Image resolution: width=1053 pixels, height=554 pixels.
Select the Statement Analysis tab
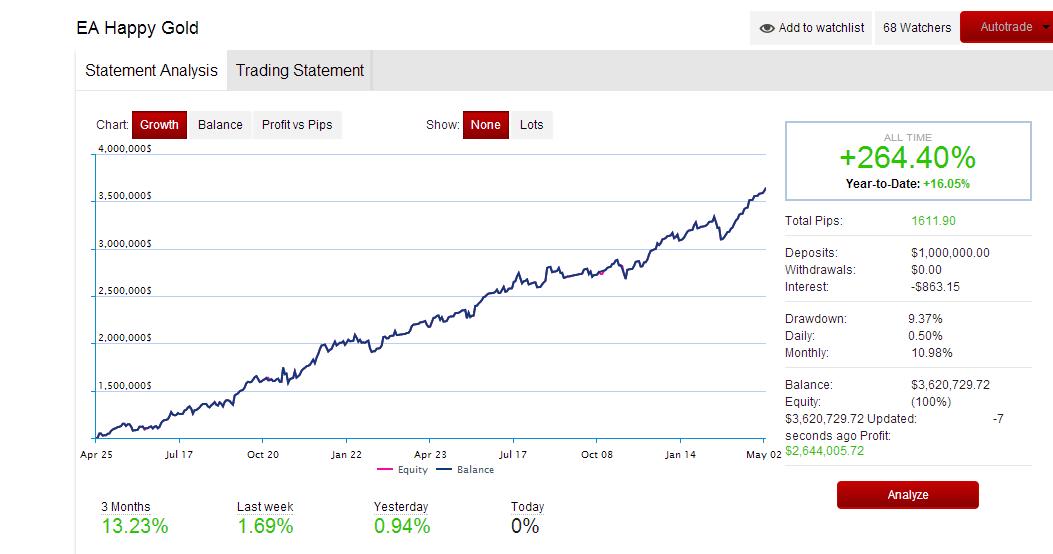pos(151,71)
